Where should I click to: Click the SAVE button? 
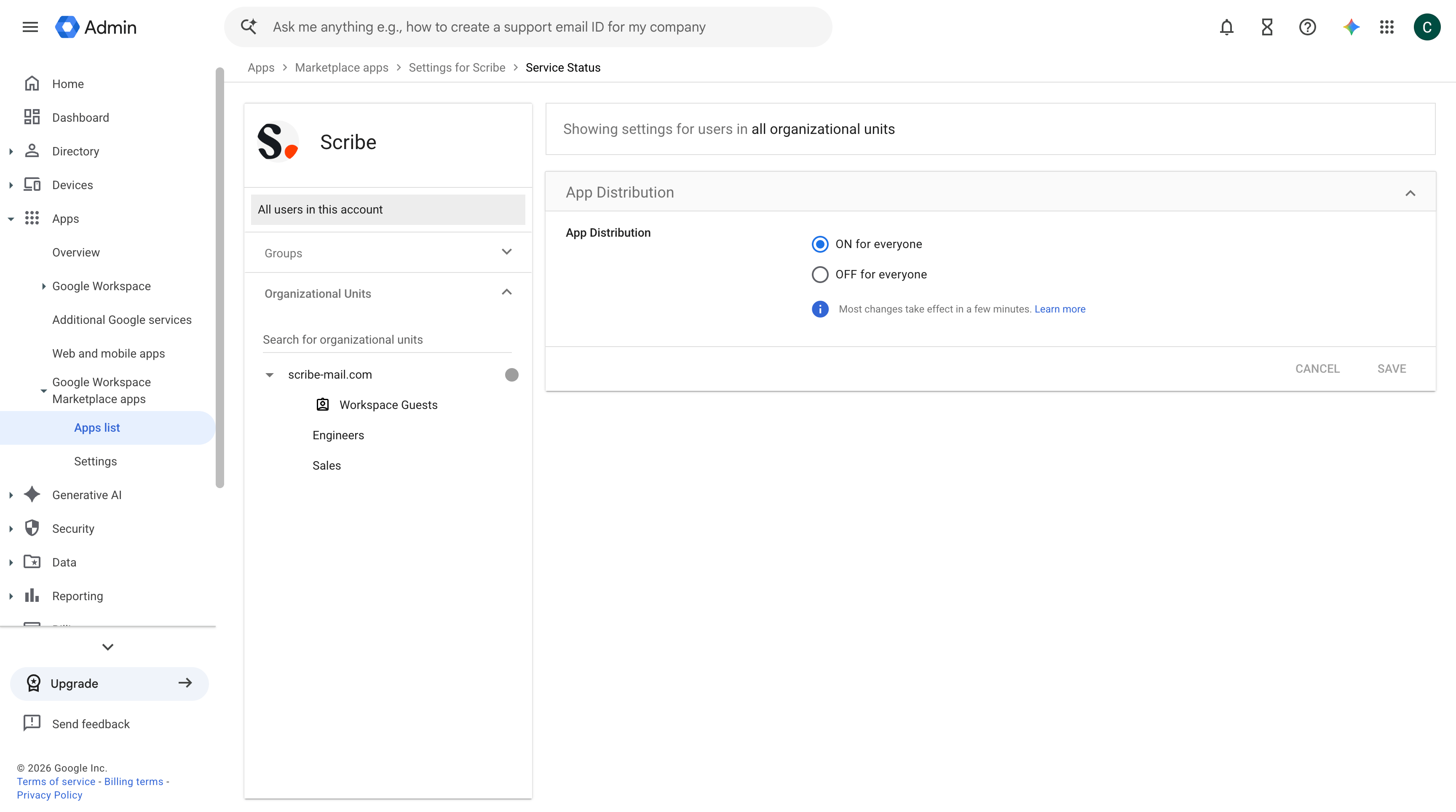pyautogui.click(x=1391, y=369)
